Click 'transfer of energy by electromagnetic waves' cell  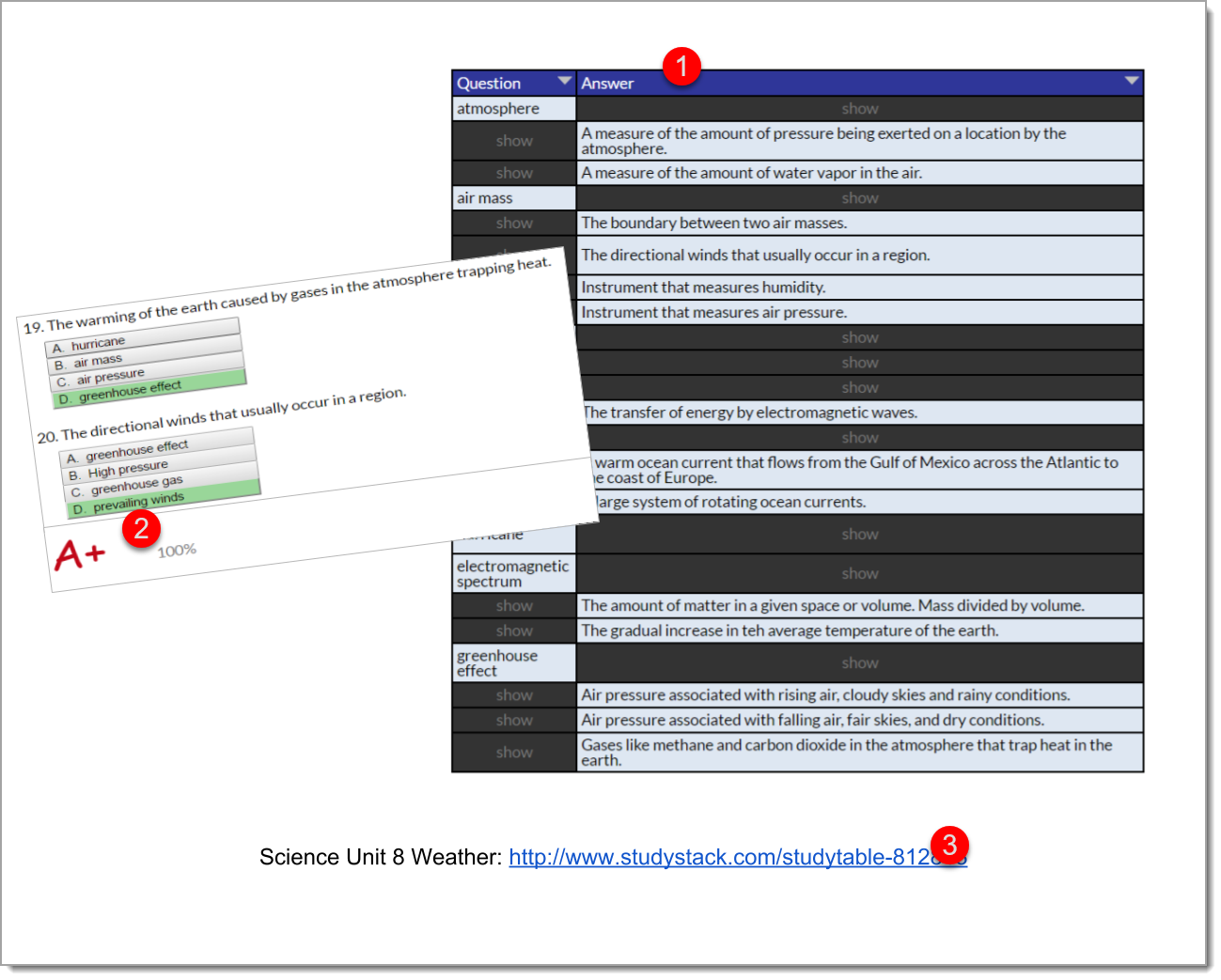pos(863,412)
